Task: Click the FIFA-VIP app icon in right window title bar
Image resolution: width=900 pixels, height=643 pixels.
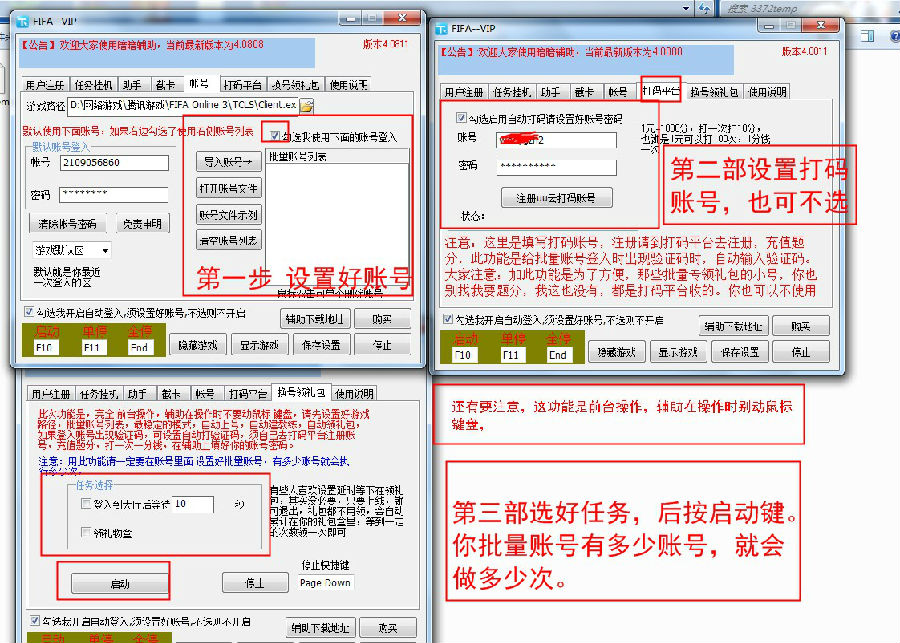Action: pos(442,30)
